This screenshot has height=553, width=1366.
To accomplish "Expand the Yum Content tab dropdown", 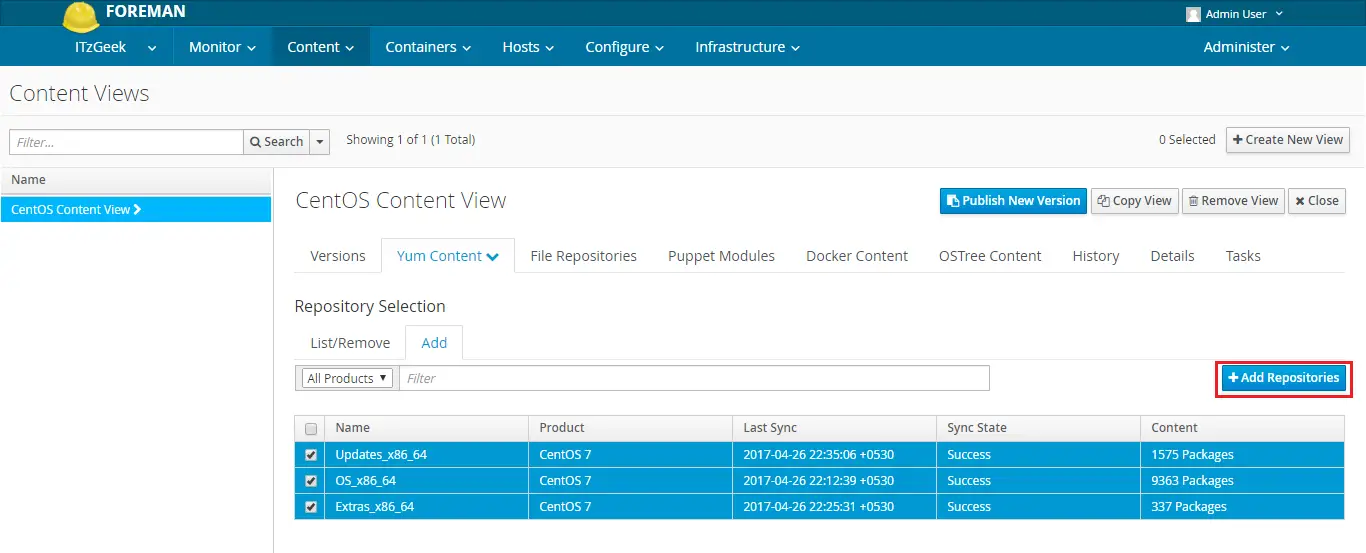I will click(448, 256).
